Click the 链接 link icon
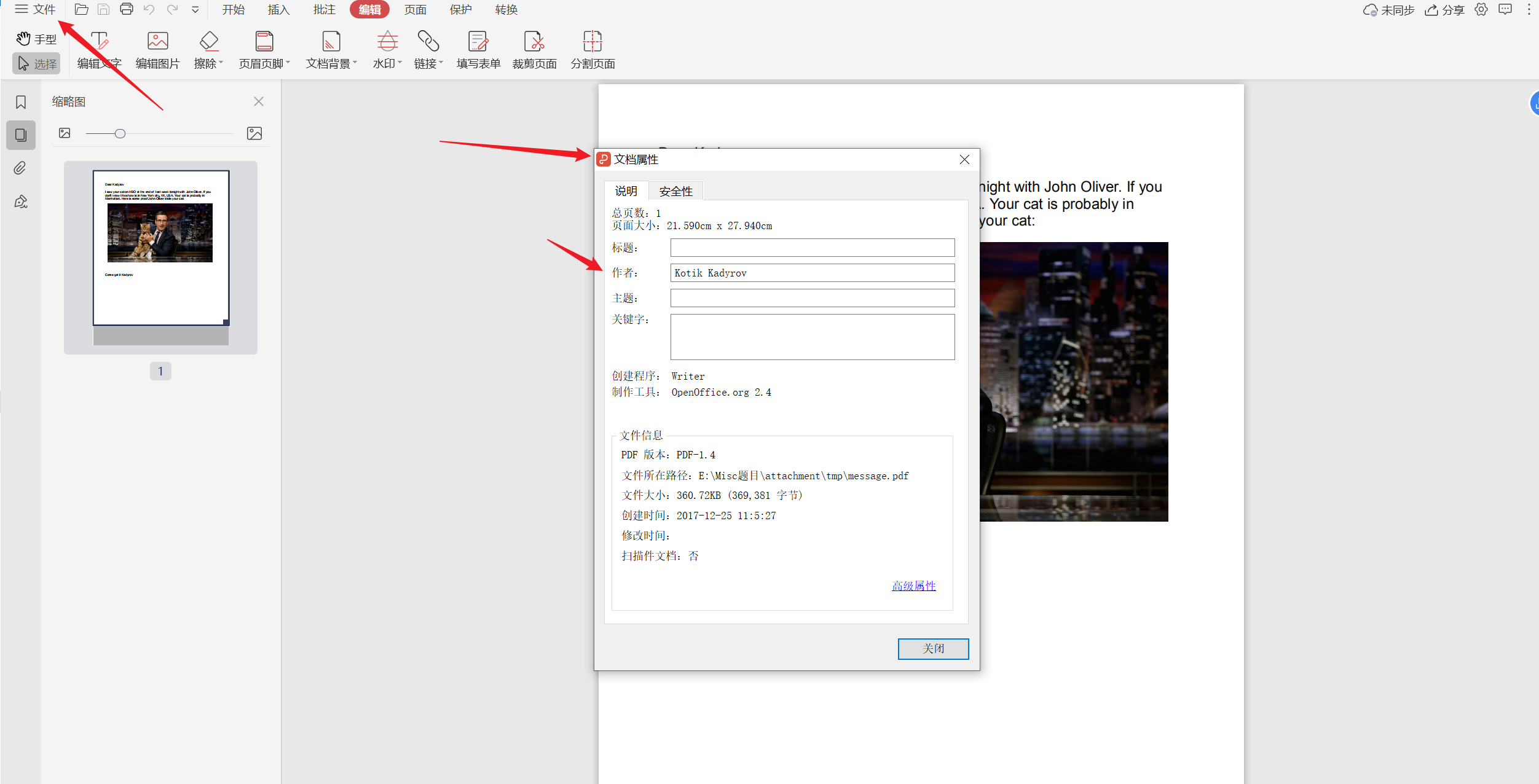1539x784 pixels. (x=428, y=41)
